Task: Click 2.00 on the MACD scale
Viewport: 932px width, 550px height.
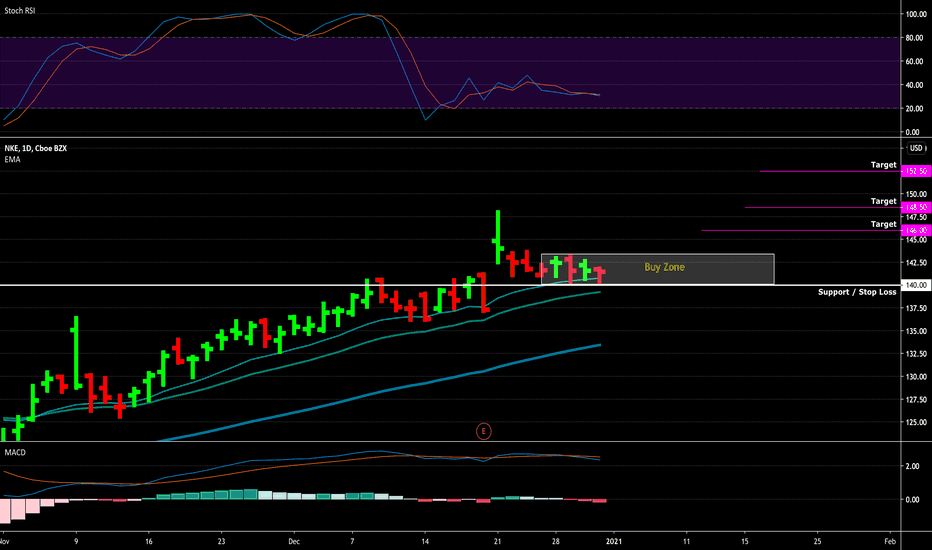Action: 912,466
